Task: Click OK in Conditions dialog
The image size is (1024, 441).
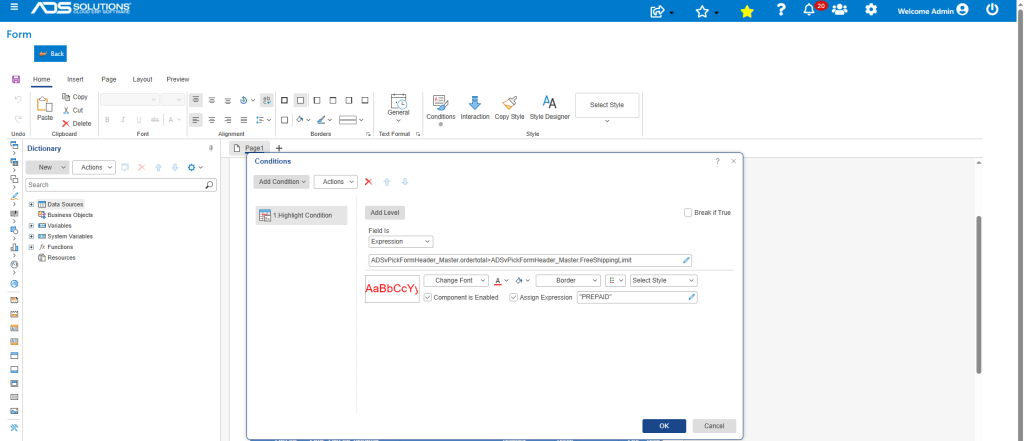Action: pos(664,426)
